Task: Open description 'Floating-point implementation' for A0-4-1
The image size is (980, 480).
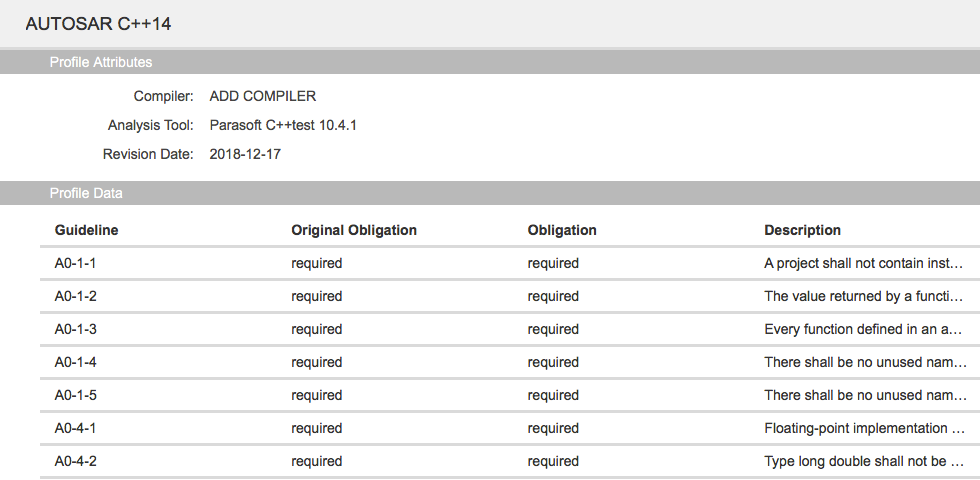Action: pos(864,429)
